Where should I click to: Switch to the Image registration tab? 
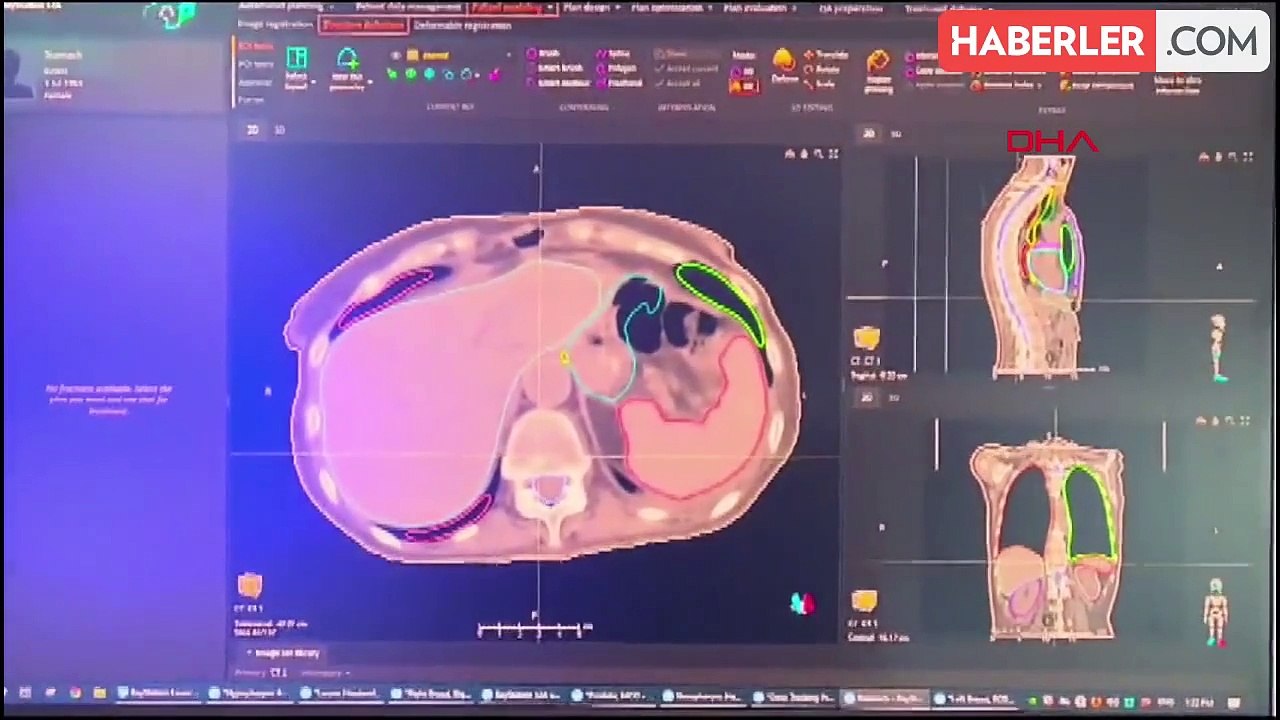[275, 24]
